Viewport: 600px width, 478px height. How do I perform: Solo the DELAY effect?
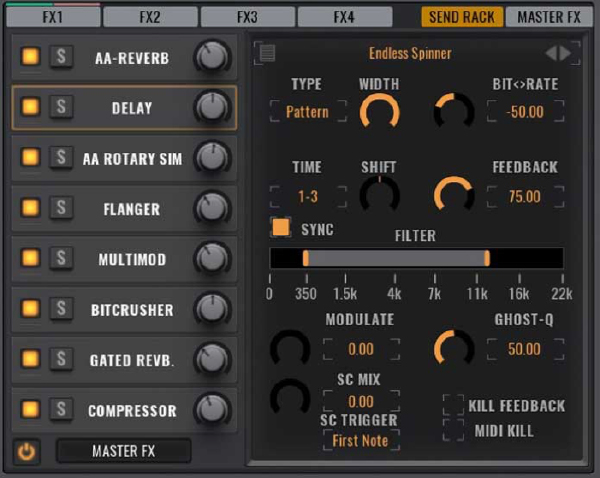61,106
